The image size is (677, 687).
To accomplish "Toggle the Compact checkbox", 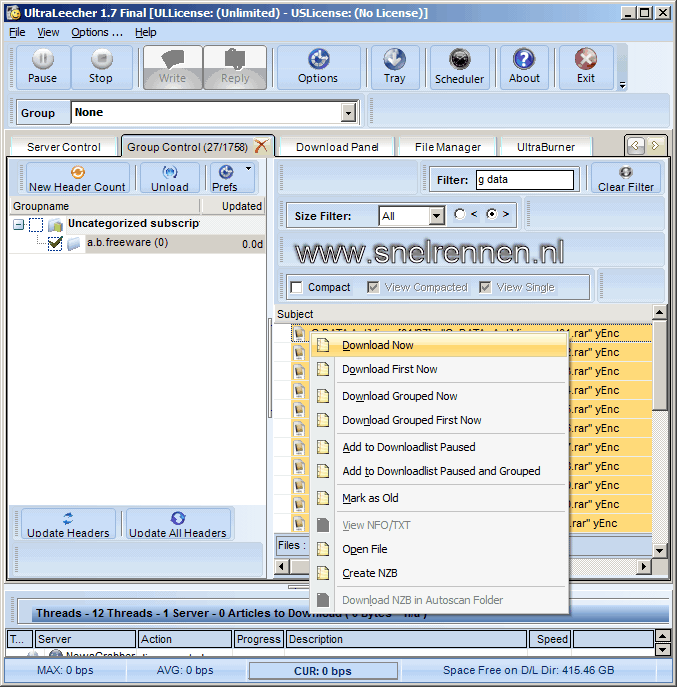I will [297, 287].
